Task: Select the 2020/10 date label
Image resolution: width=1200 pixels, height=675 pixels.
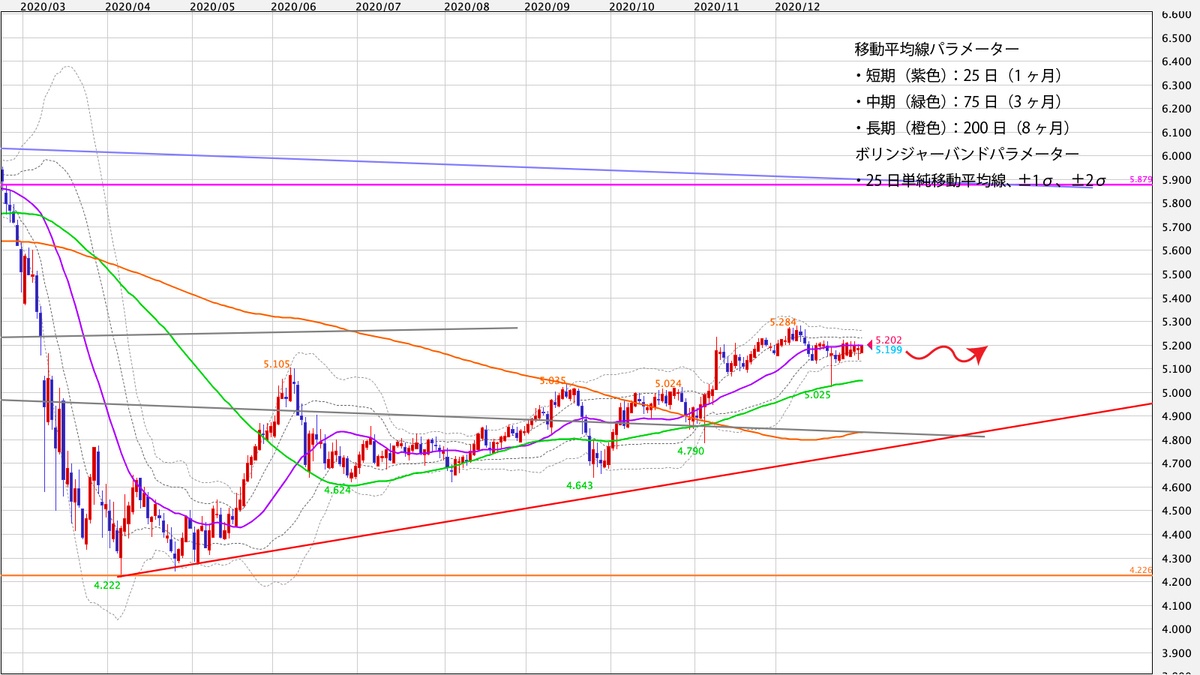Action: click(632, 6)
